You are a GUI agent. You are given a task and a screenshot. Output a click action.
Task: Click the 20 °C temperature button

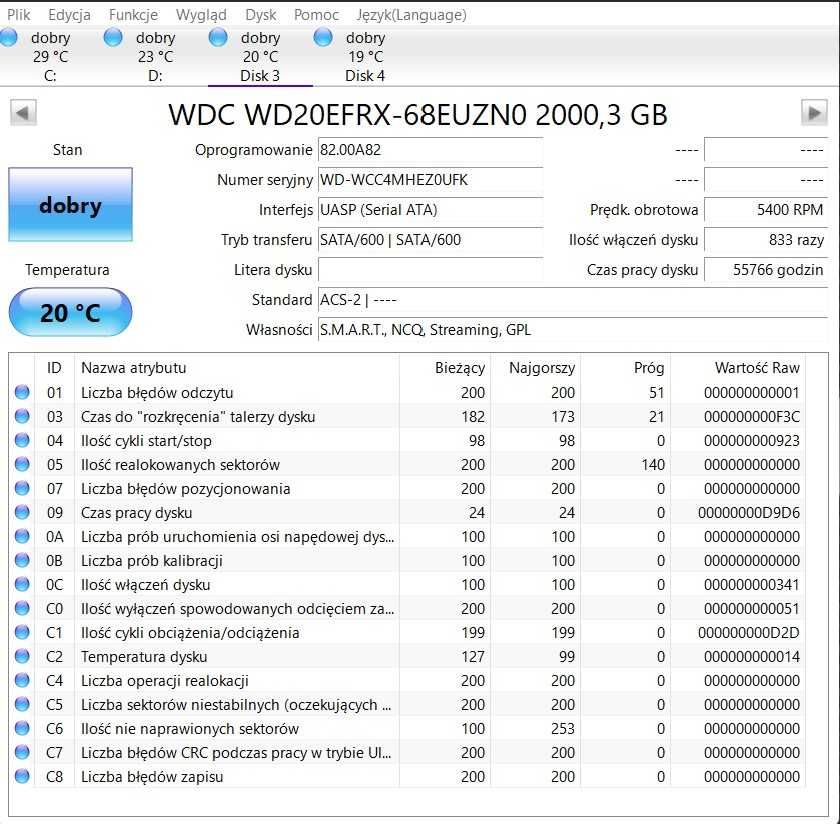tap(70, 312)
